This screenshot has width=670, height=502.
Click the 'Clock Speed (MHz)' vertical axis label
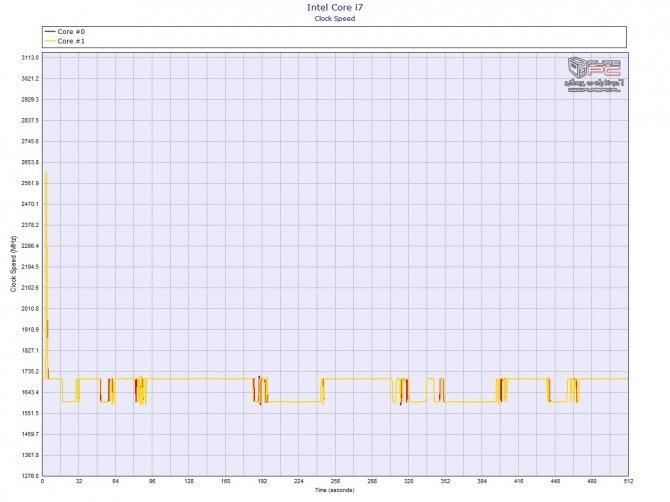click(13, 264)
